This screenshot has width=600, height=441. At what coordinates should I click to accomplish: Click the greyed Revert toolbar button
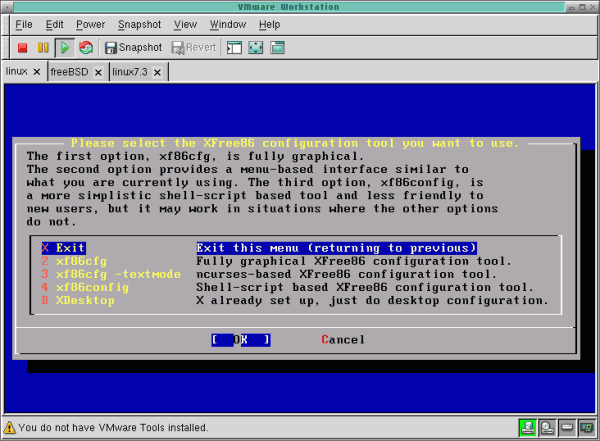point(194,48)
